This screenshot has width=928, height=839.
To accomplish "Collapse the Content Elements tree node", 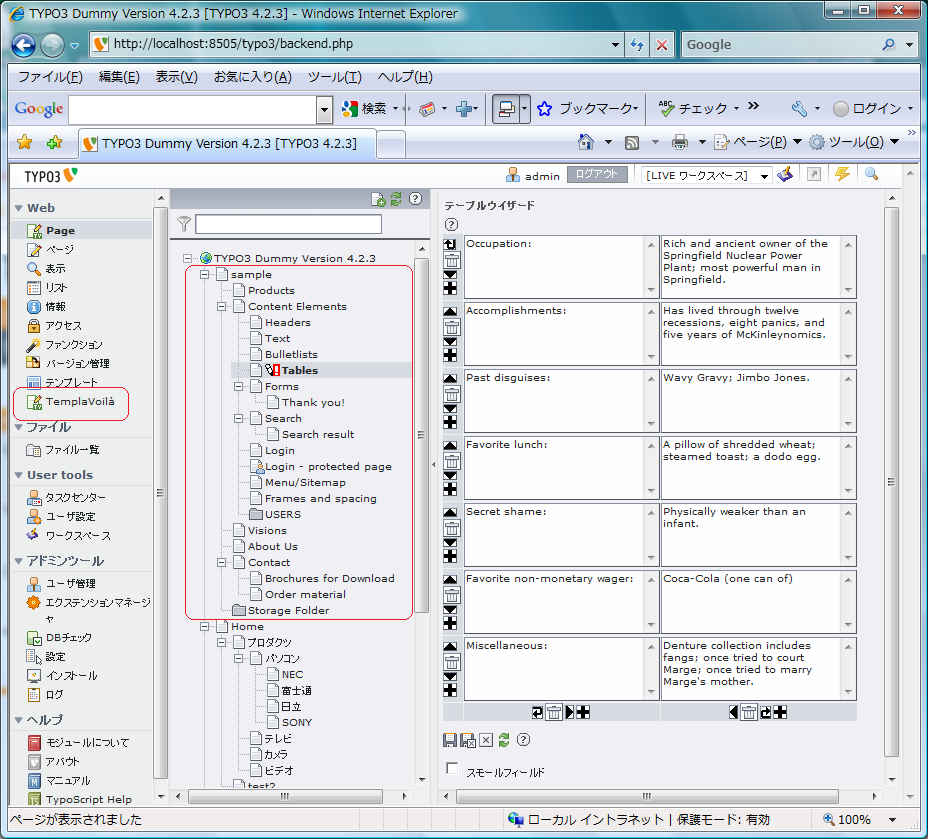I will [x=221, y=306].
